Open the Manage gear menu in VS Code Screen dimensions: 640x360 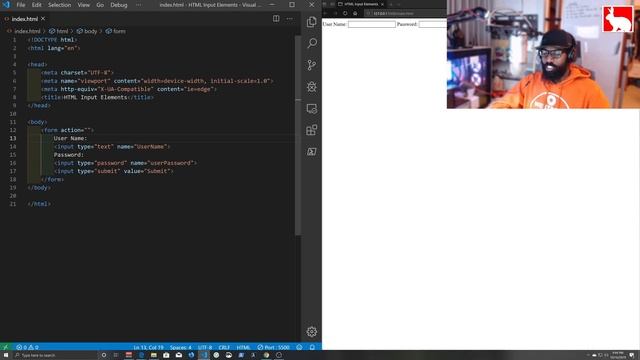click(x=311, y=331)
